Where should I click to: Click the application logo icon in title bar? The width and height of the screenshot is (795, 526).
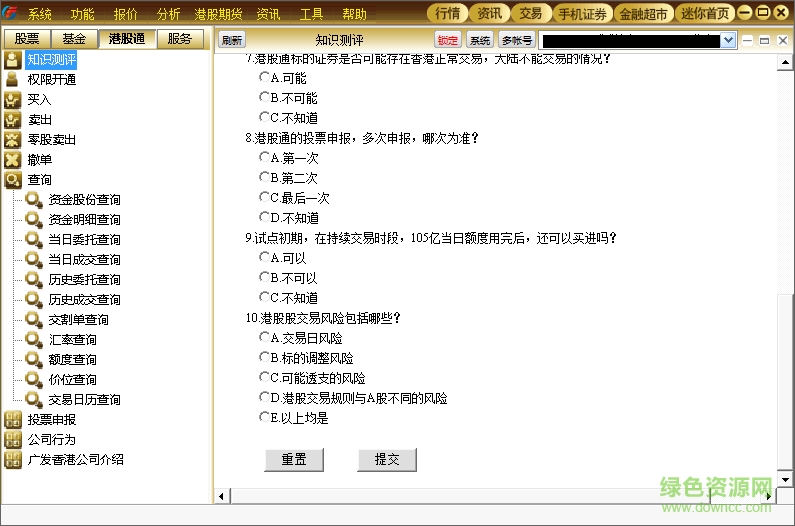(x=10, y=13)
